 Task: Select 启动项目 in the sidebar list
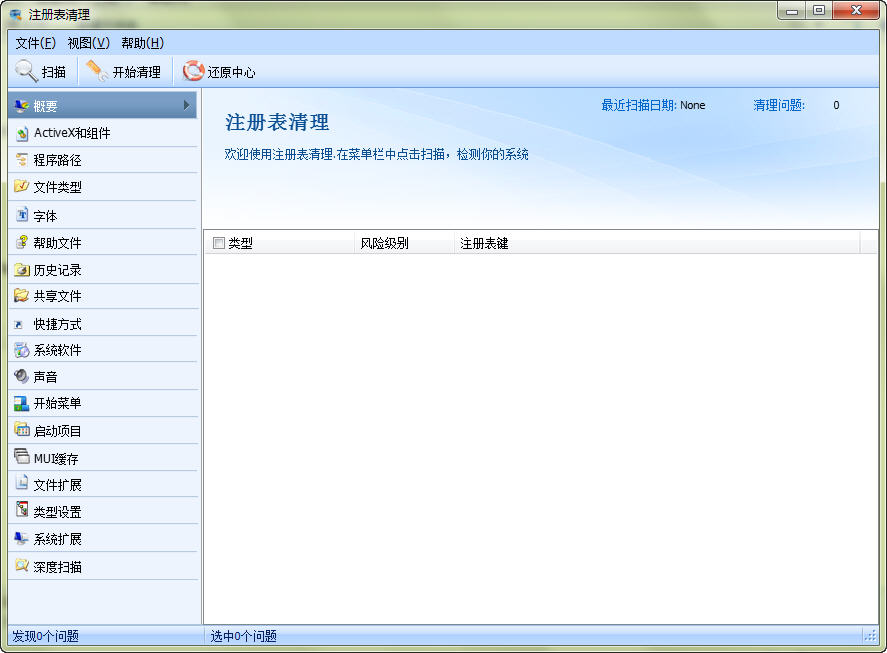[57, 431]
